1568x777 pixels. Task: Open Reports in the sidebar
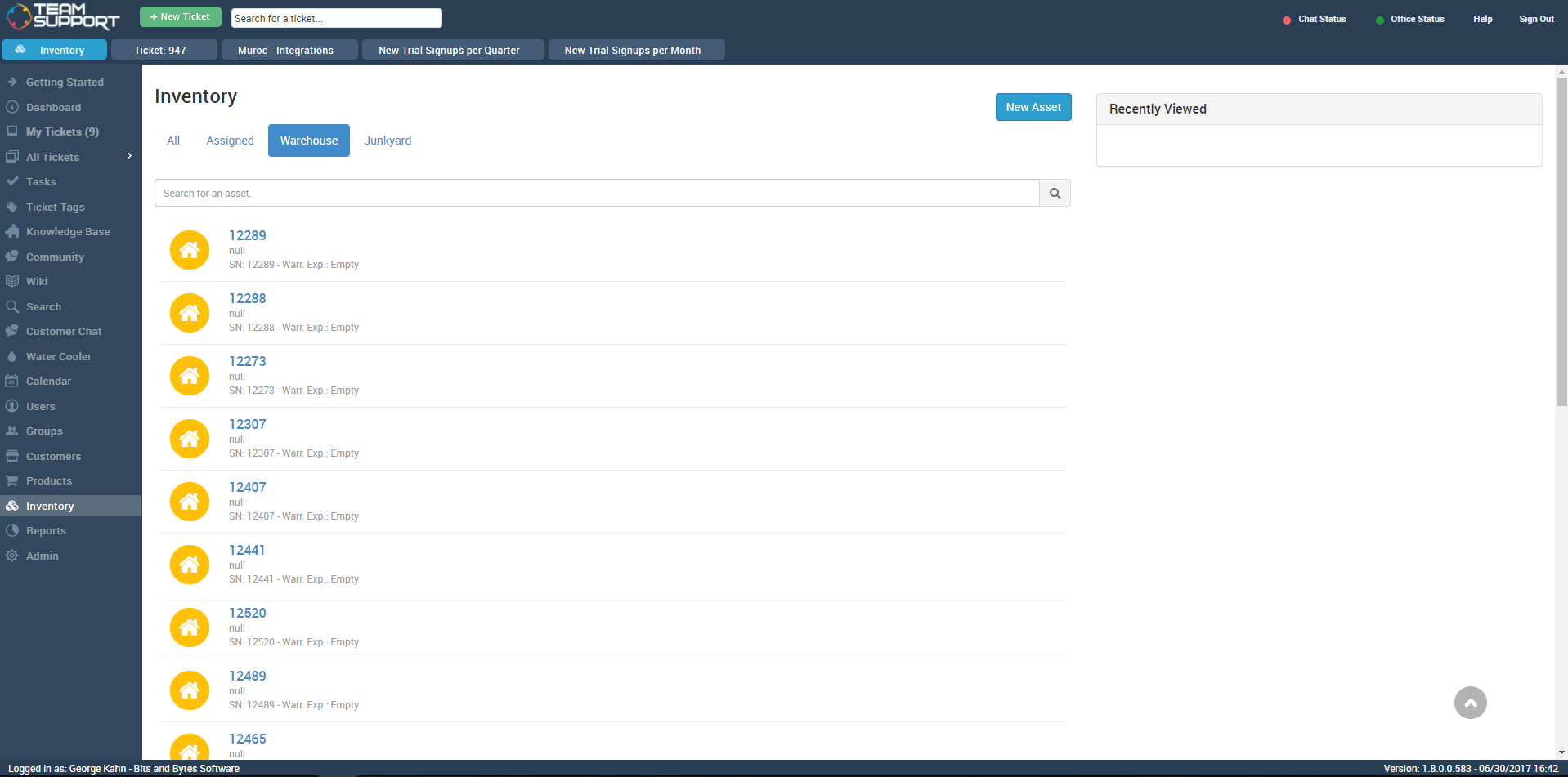(x=46, y=530)
